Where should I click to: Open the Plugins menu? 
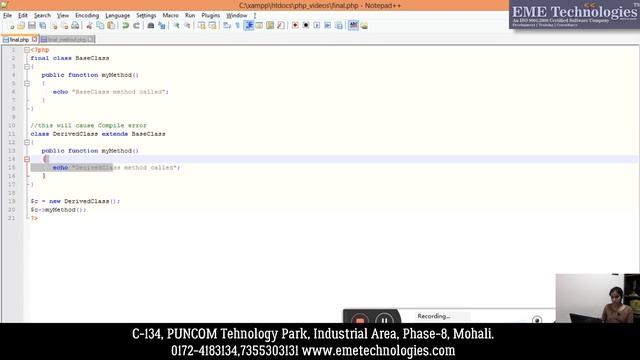(211, 16)
